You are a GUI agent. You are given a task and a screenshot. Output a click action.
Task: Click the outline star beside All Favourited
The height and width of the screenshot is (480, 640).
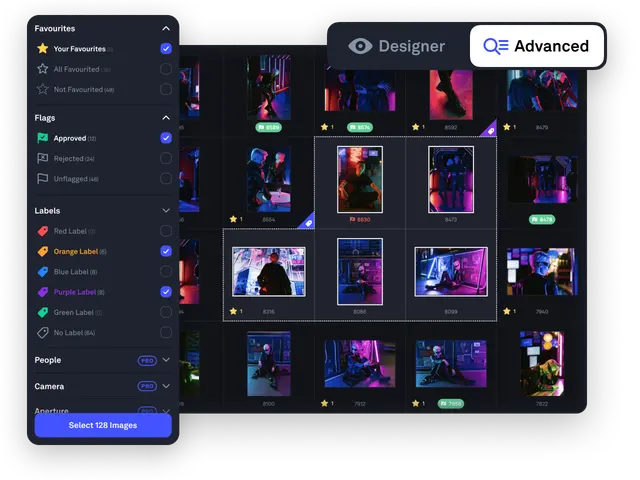pos(42,69)
